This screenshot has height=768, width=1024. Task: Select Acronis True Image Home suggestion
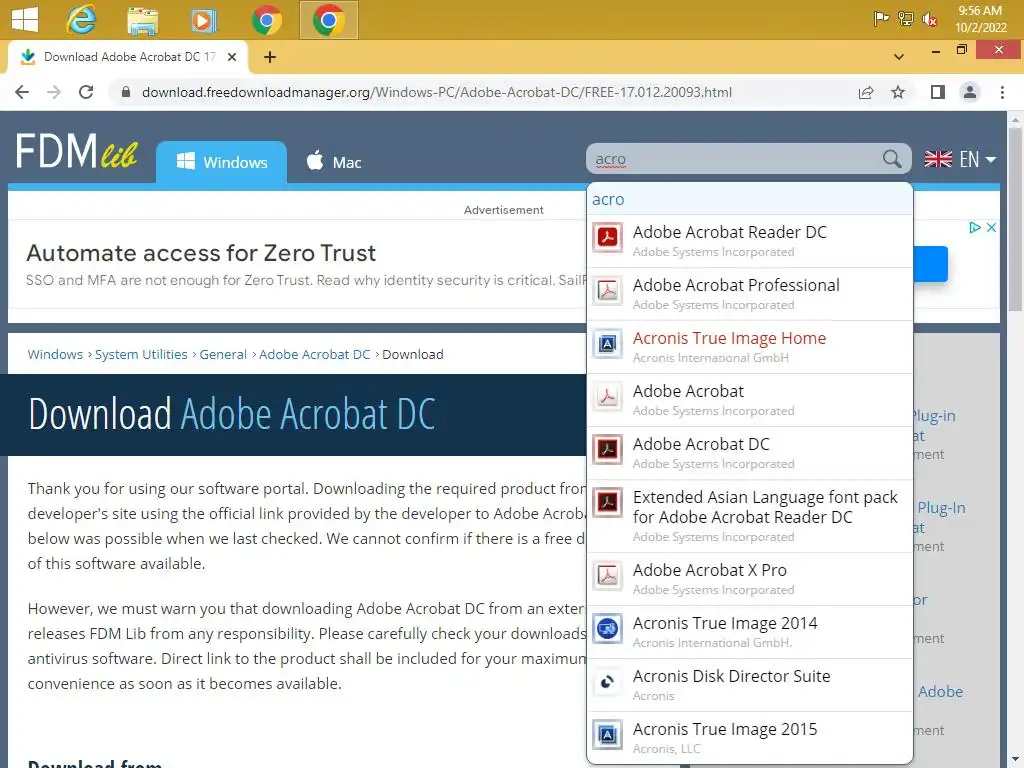[750, 347]
